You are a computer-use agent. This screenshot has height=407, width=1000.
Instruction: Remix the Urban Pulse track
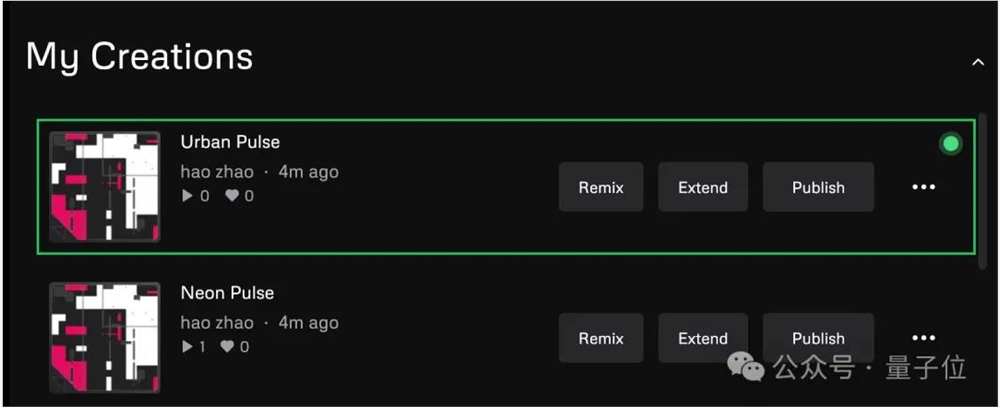pos(601,187)
